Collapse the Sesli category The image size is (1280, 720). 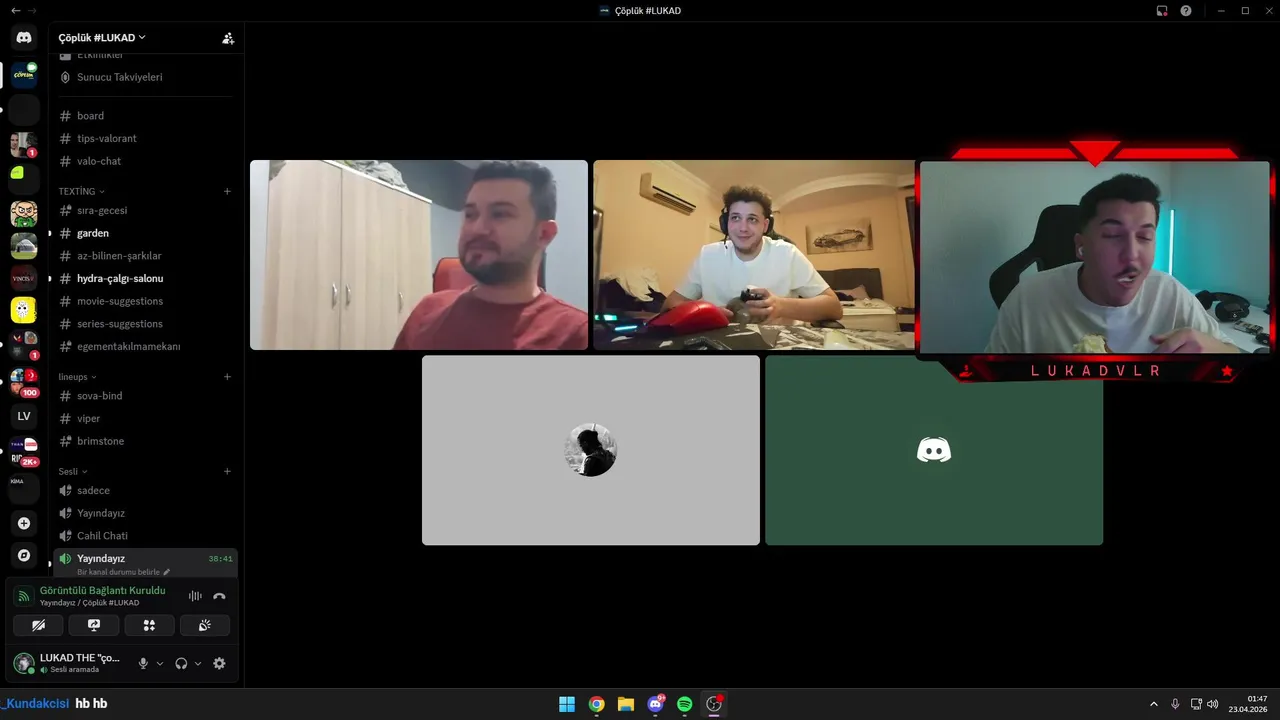tap(73, 471)
